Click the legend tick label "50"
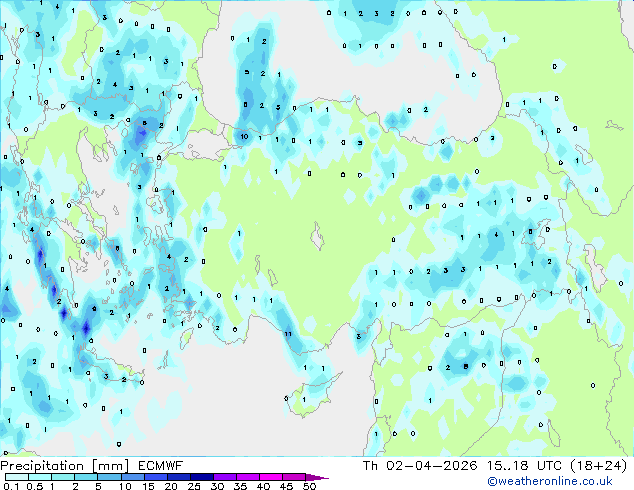 309,486
